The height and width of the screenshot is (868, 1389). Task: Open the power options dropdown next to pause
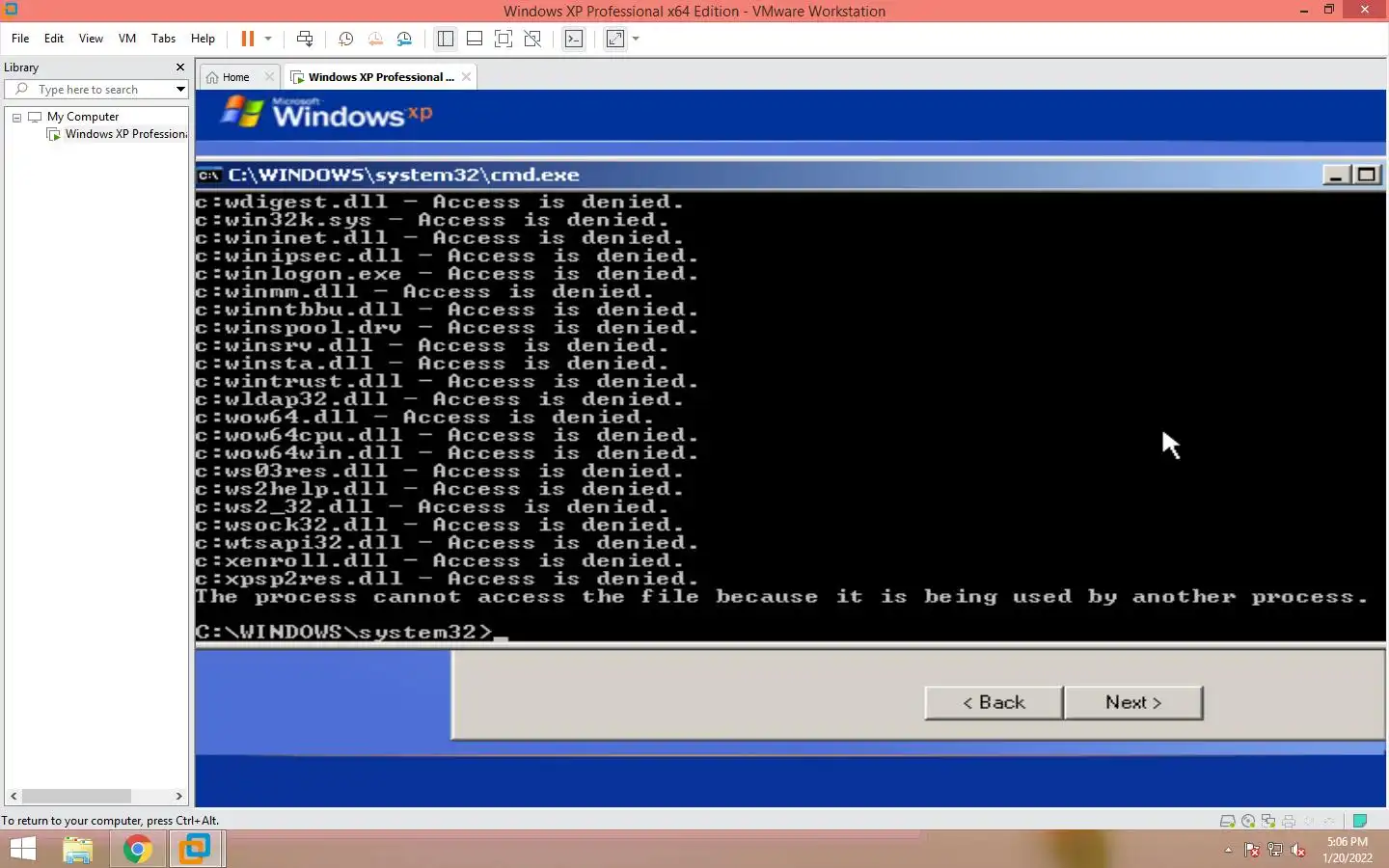268,39
